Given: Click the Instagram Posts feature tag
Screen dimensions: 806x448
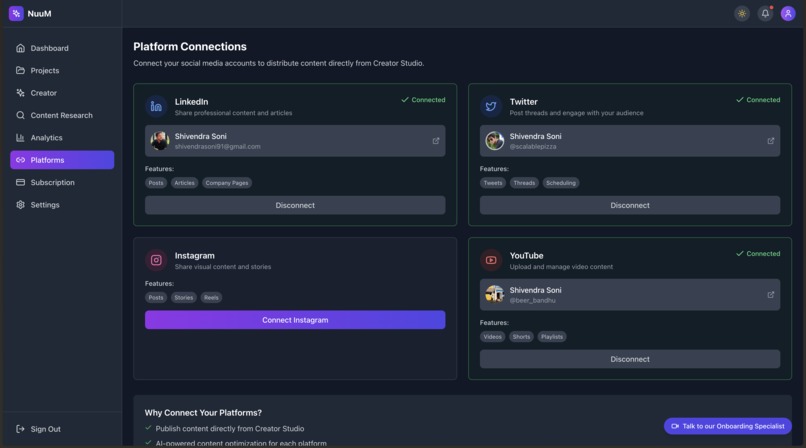Looking at the screenshot, I should click(x=156, y=297).
